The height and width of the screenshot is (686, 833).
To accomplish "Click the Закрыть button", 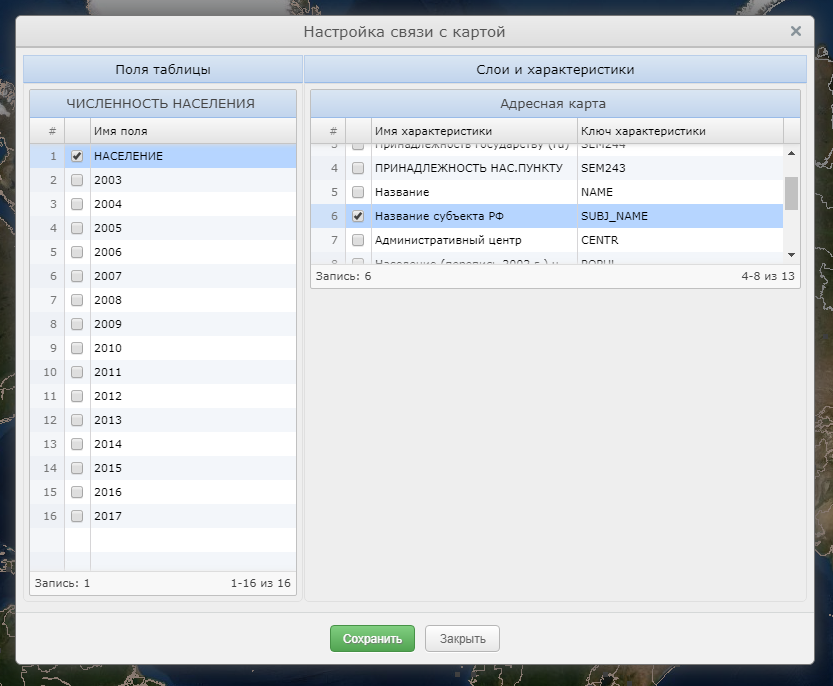I will point(462,638).
